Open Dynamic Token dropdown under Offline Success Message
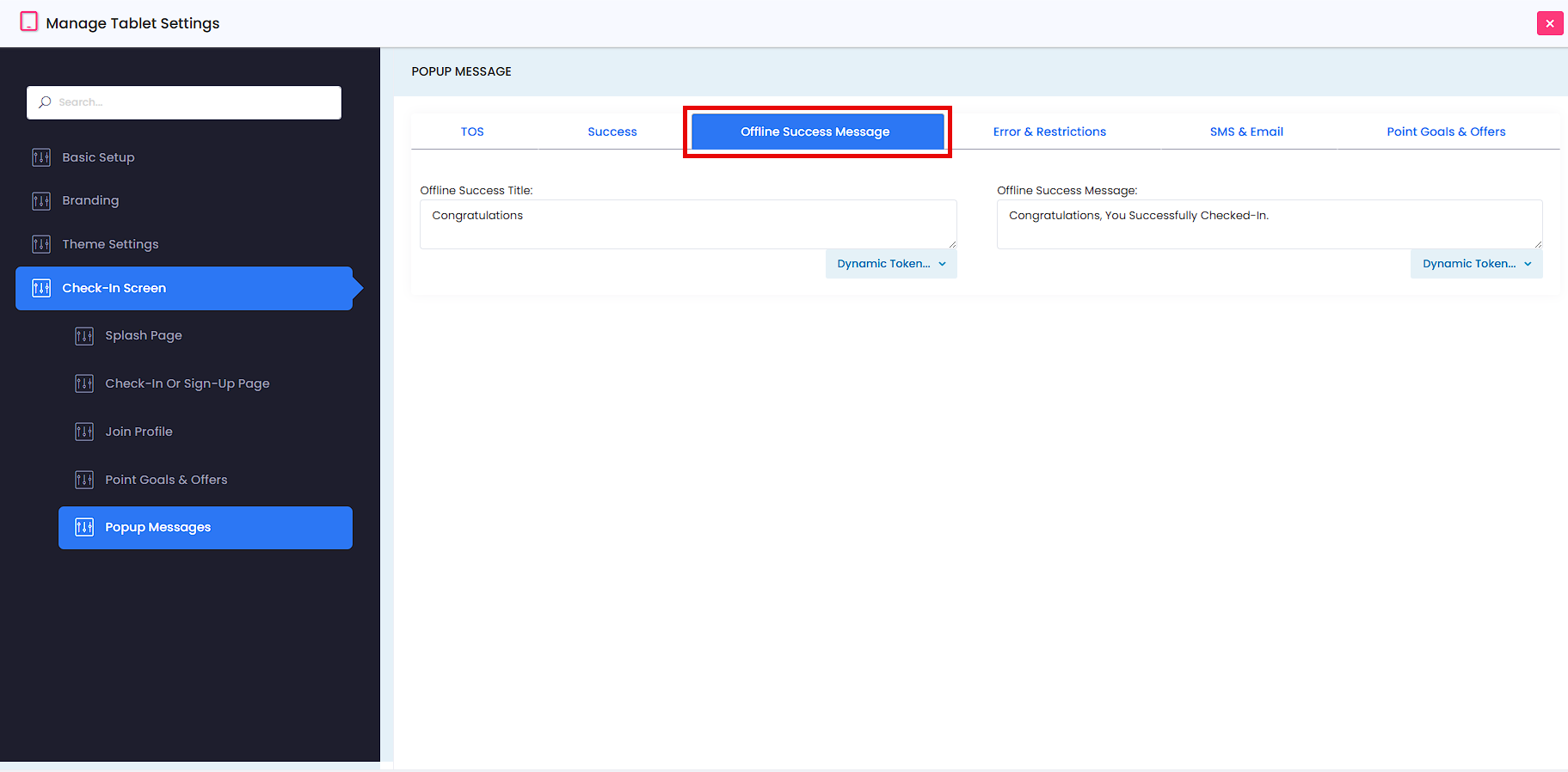Image resolution: width=1568 pixels, height=772 pixels. click(1476, 264)
